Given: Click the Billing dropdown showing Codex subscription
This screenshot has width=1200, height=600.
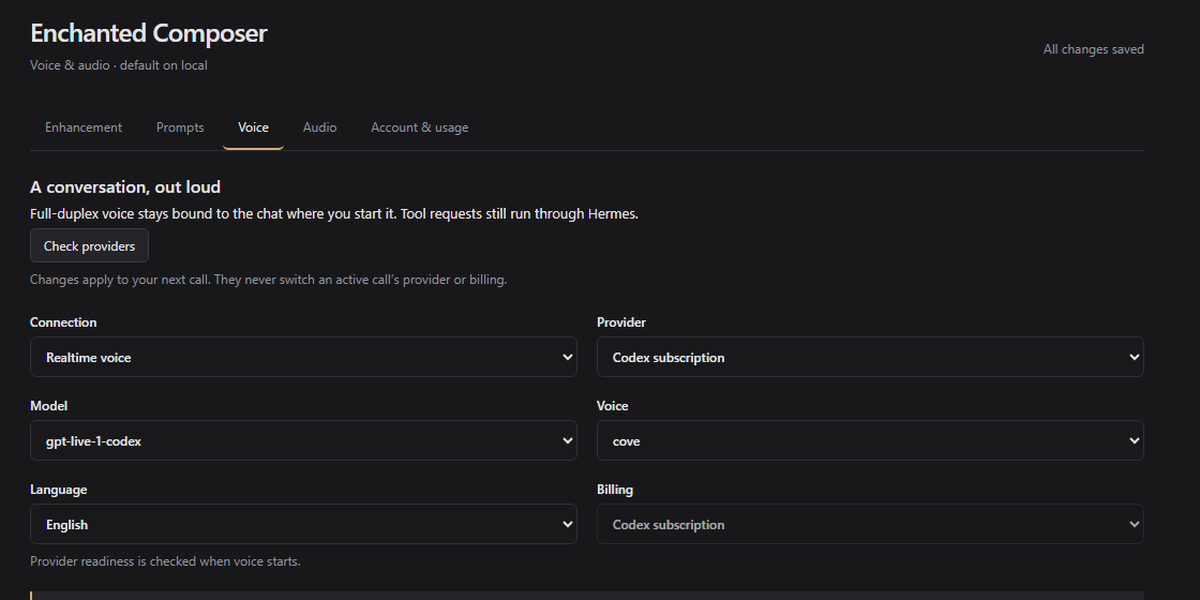Looking at the screenshot, I should (870, 524).
